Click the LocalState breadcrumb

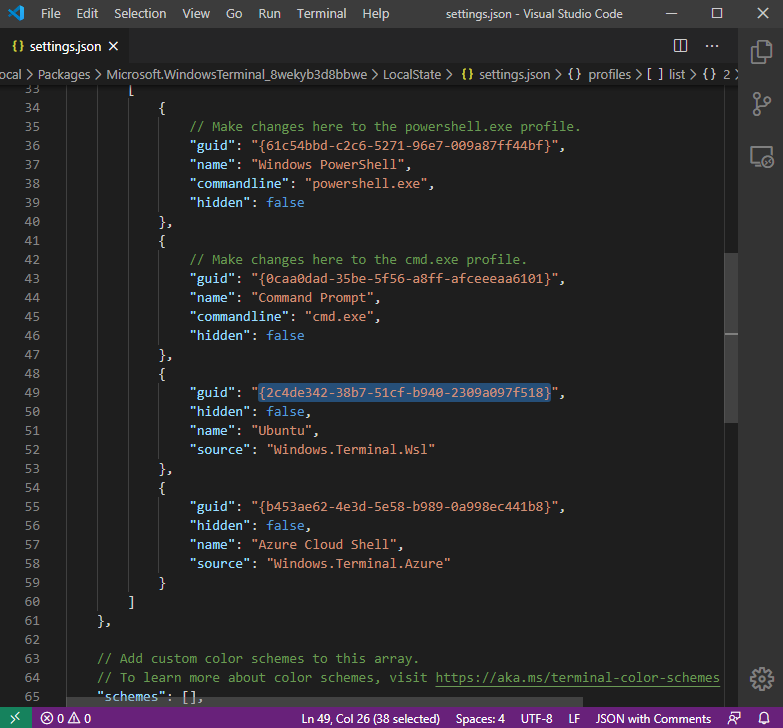(412, 74)
